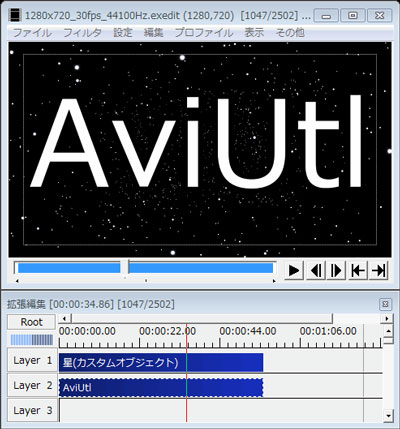400x429 pixels.
Task: Maximize the AviUtl main window
Action: 353,15
